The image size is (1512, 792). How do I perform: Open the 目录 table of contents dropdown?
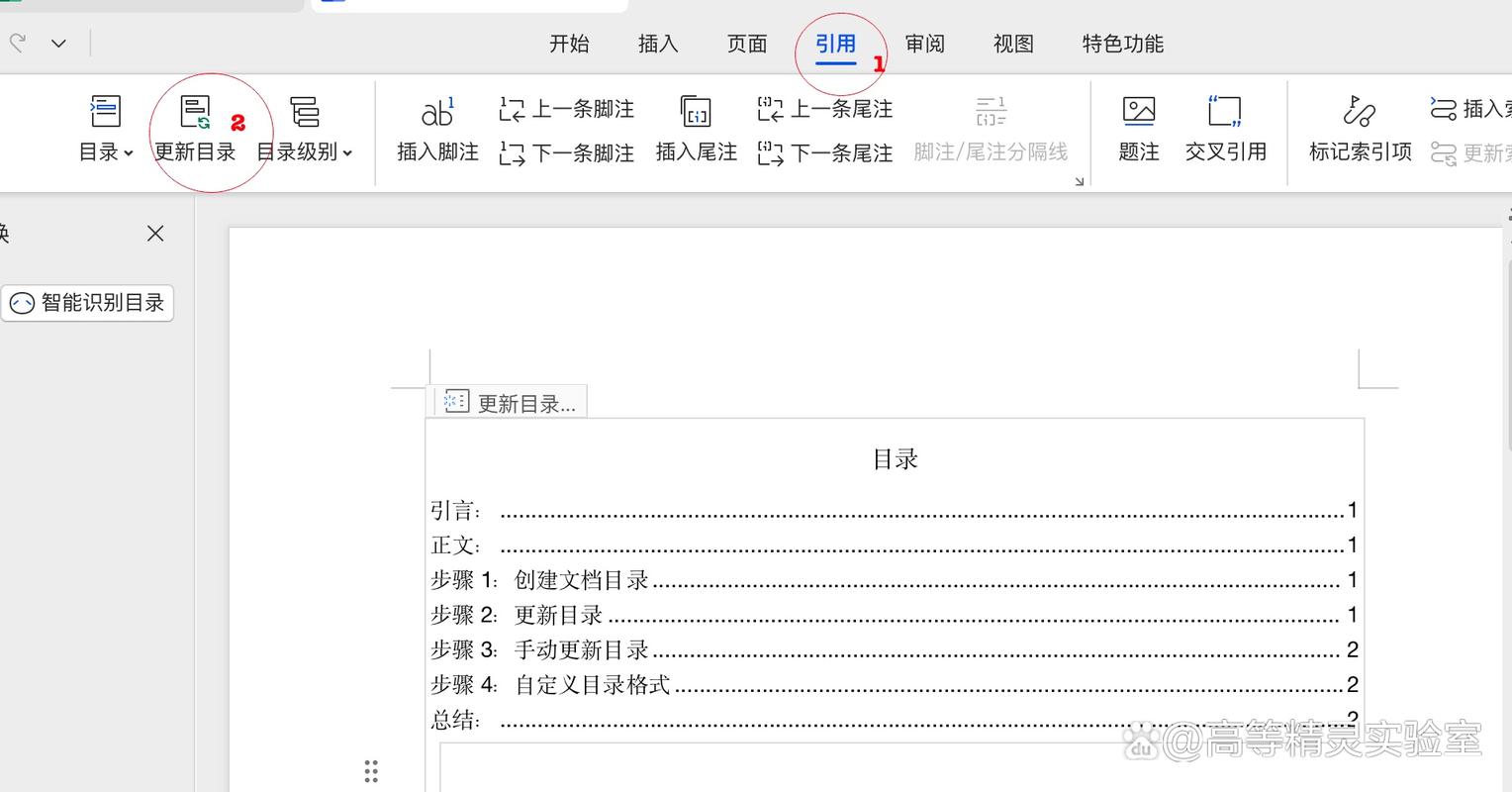tap(106, 129)
